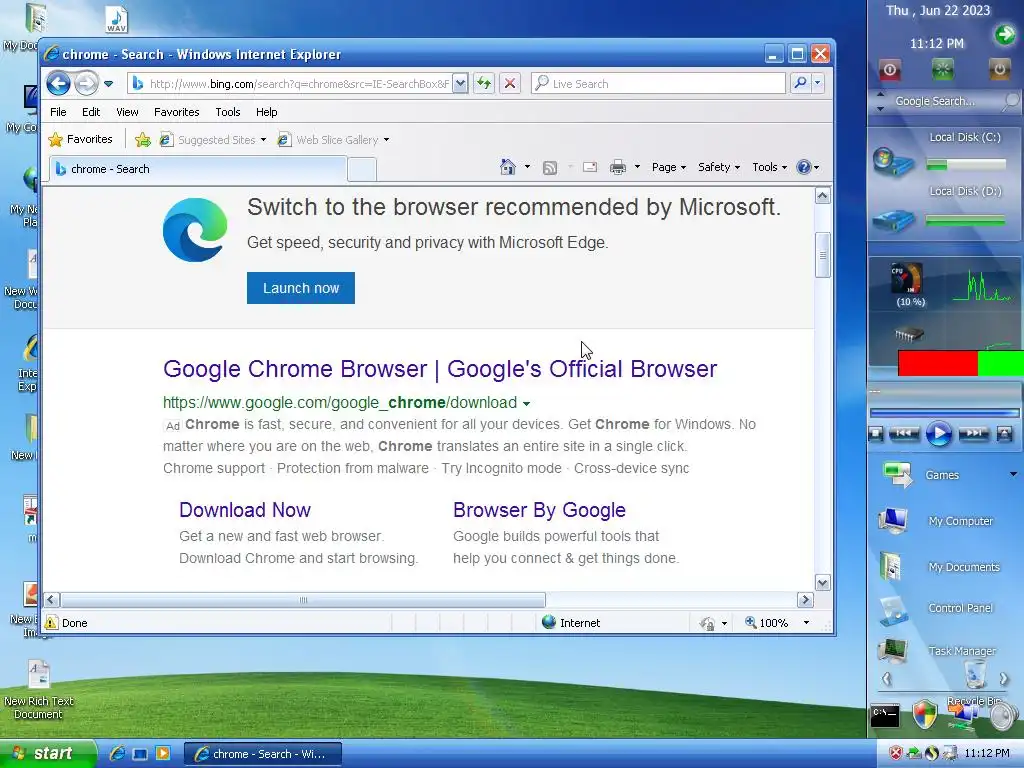Click the Live Search input box

[658, 84]
